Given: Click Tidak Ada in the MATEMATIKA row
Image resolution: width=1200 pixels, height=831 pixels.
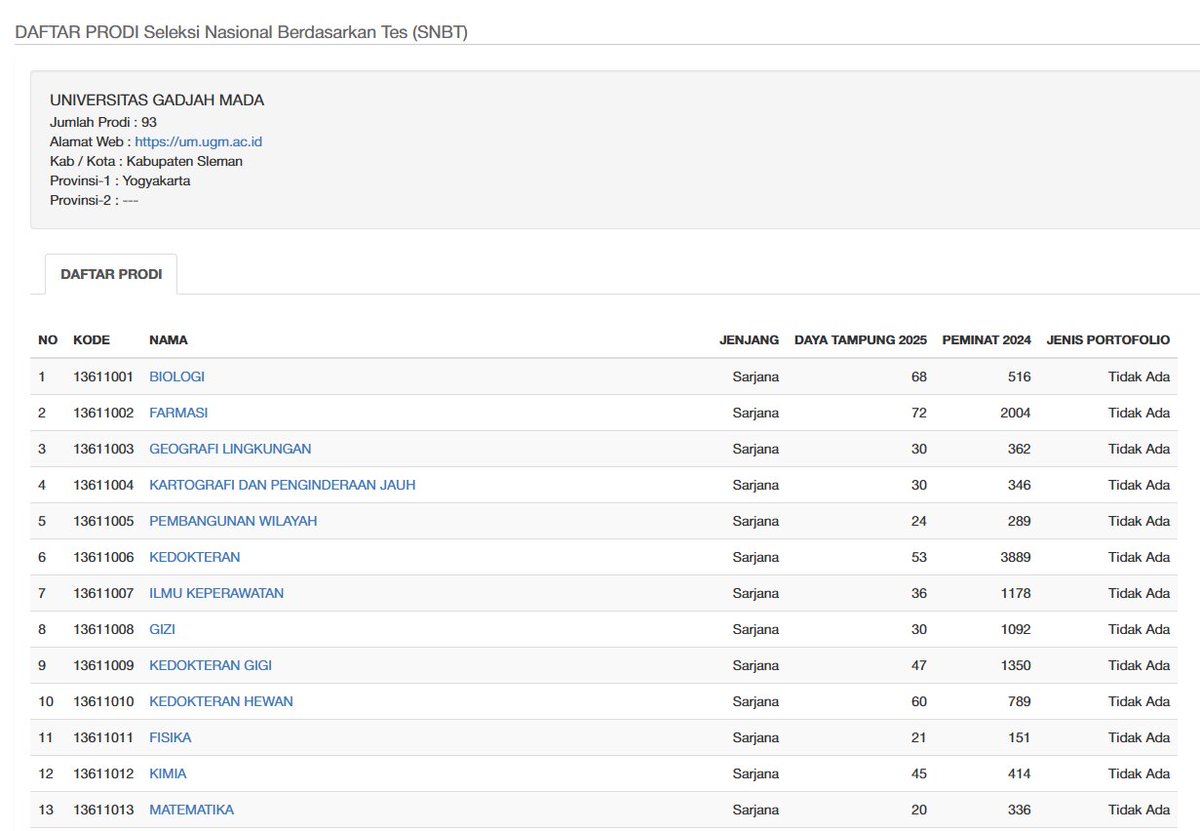Looking at the screenshot, I should coord(1139,809).
